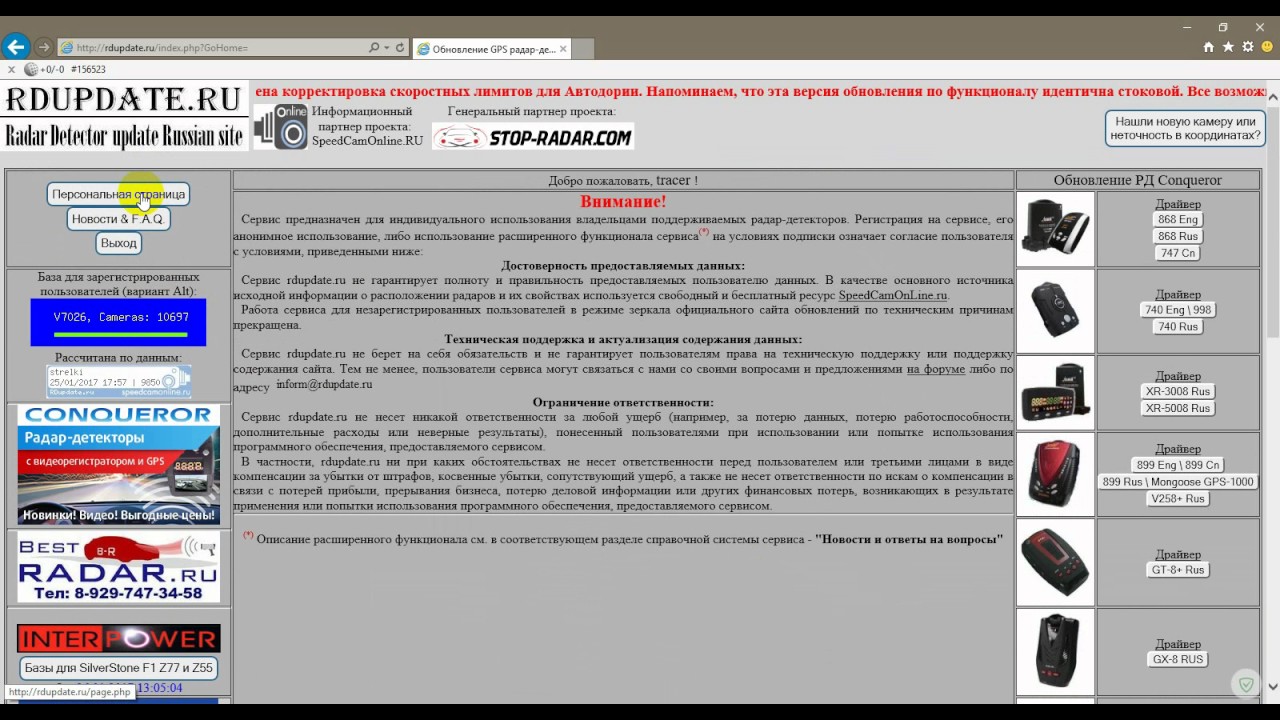Open the Best Radar.ru banner
The image size is (1280, 720).
(118, 567)
